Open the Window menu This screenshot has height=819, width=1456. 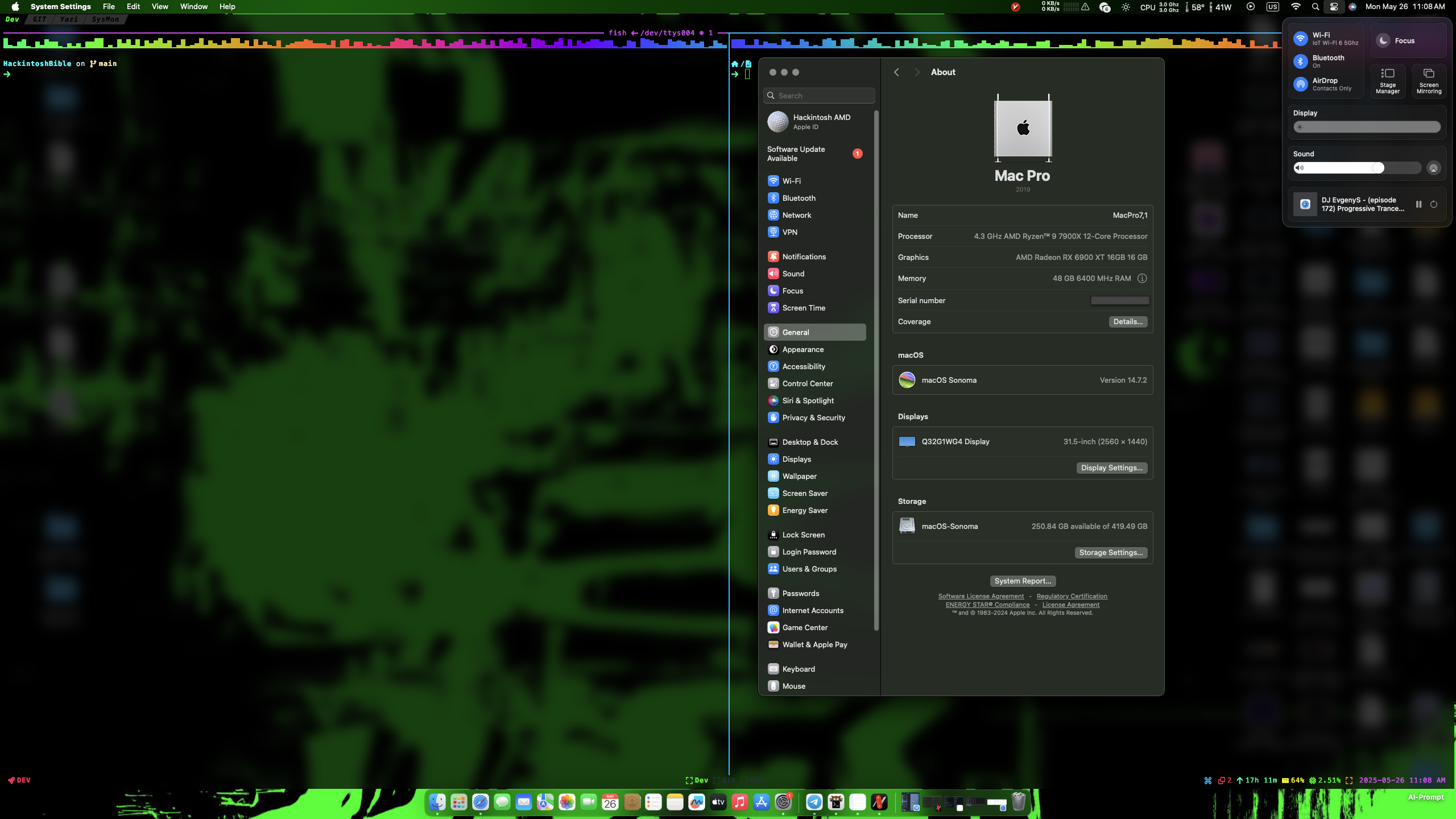(193, 7)
